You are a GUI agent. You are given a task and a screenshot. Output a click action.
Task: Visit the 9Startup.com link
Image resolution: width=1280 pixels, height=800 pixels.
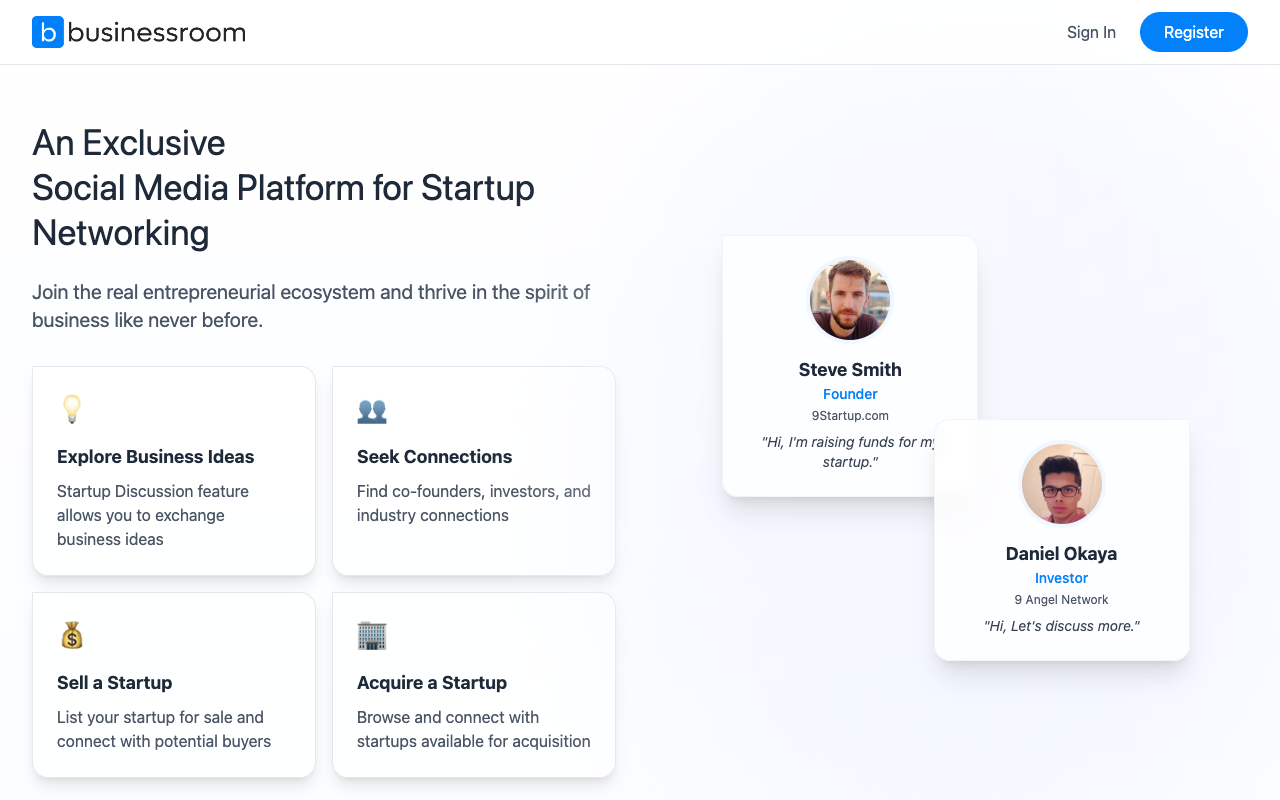point(850,415)
